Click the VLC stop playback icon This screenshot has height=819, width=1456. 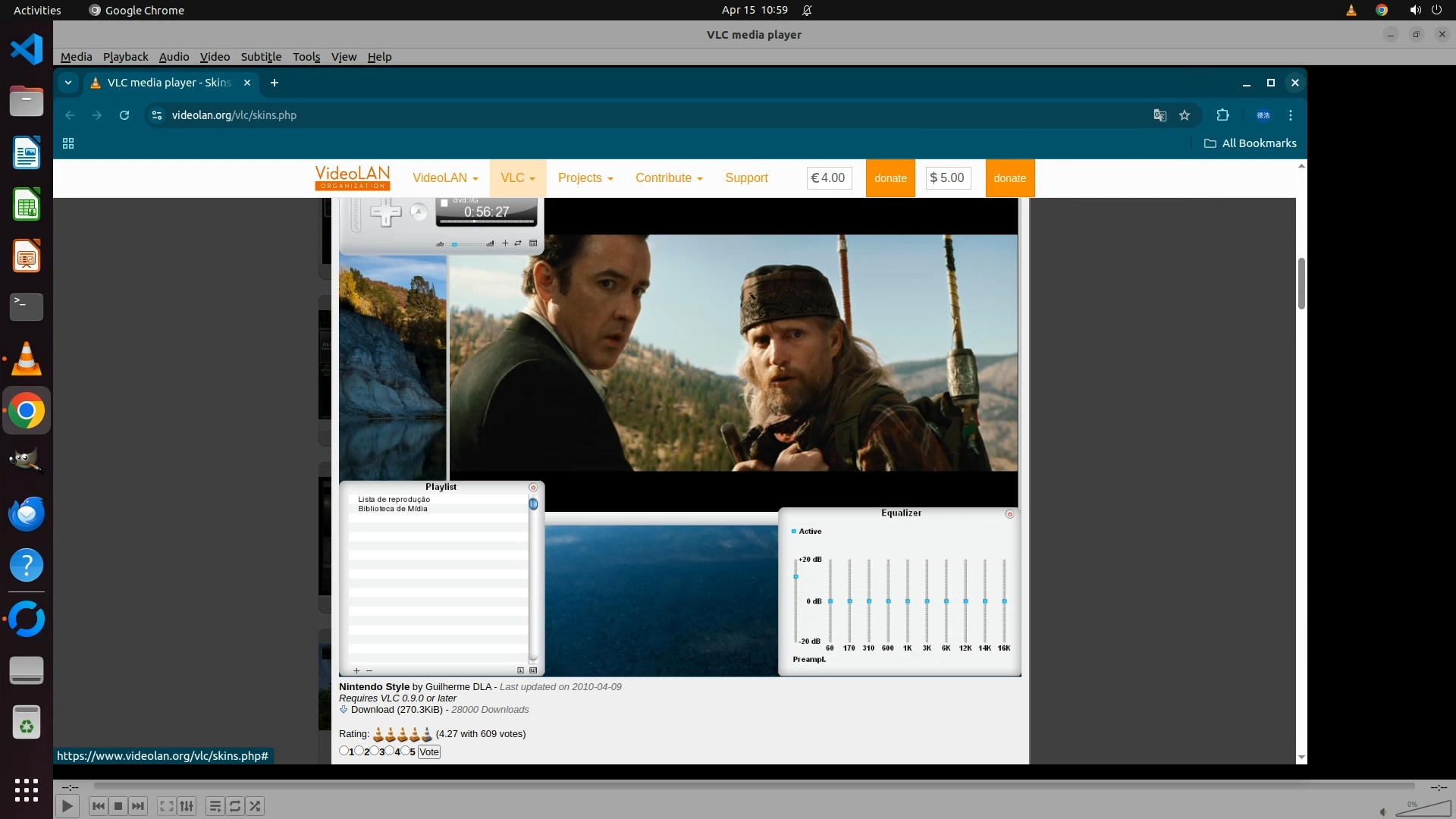click(x=118, y=806)
